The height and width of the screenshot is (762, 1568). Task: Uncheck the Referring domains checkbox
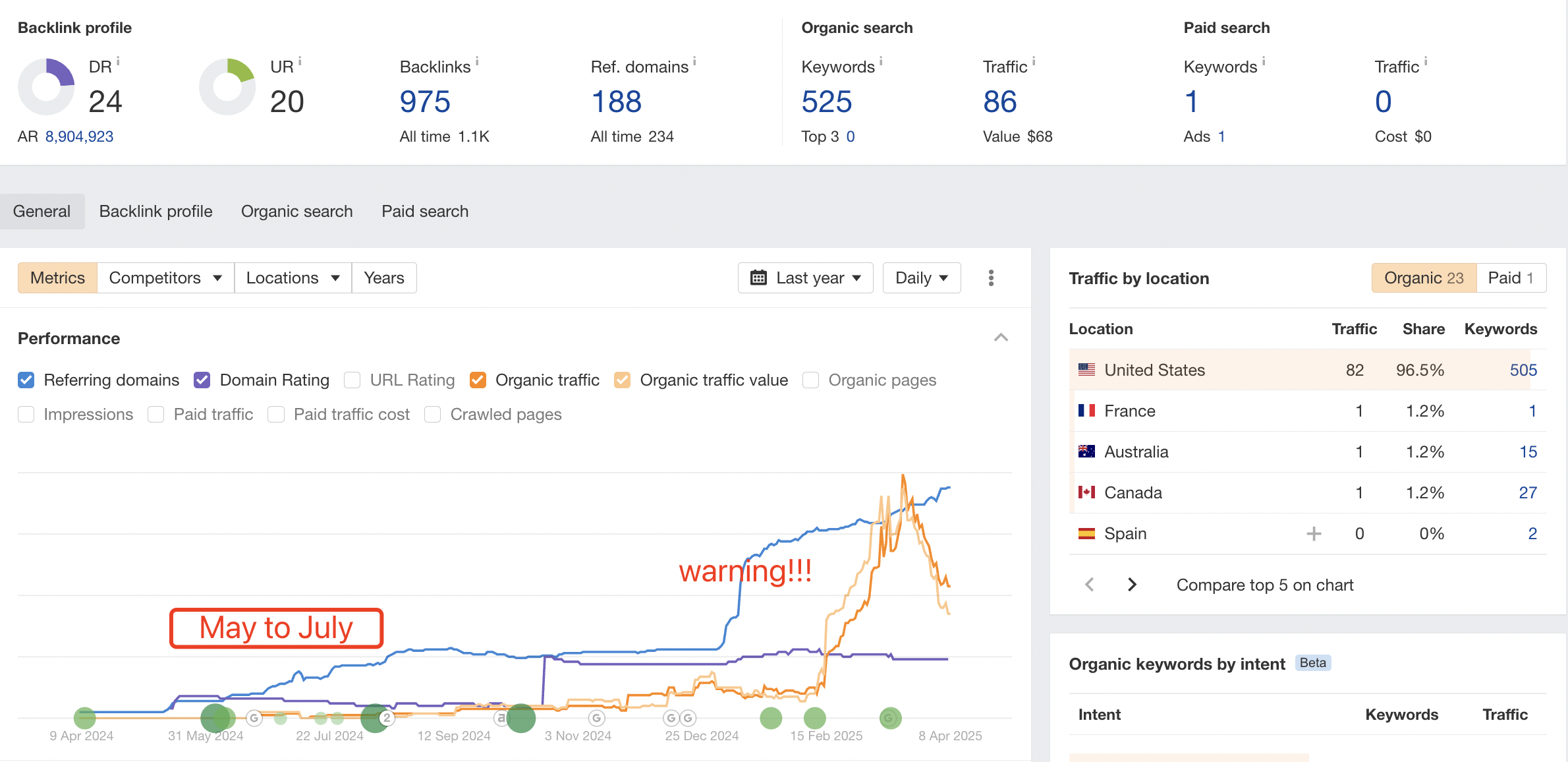pyautogui.click(x=26, y=380)
